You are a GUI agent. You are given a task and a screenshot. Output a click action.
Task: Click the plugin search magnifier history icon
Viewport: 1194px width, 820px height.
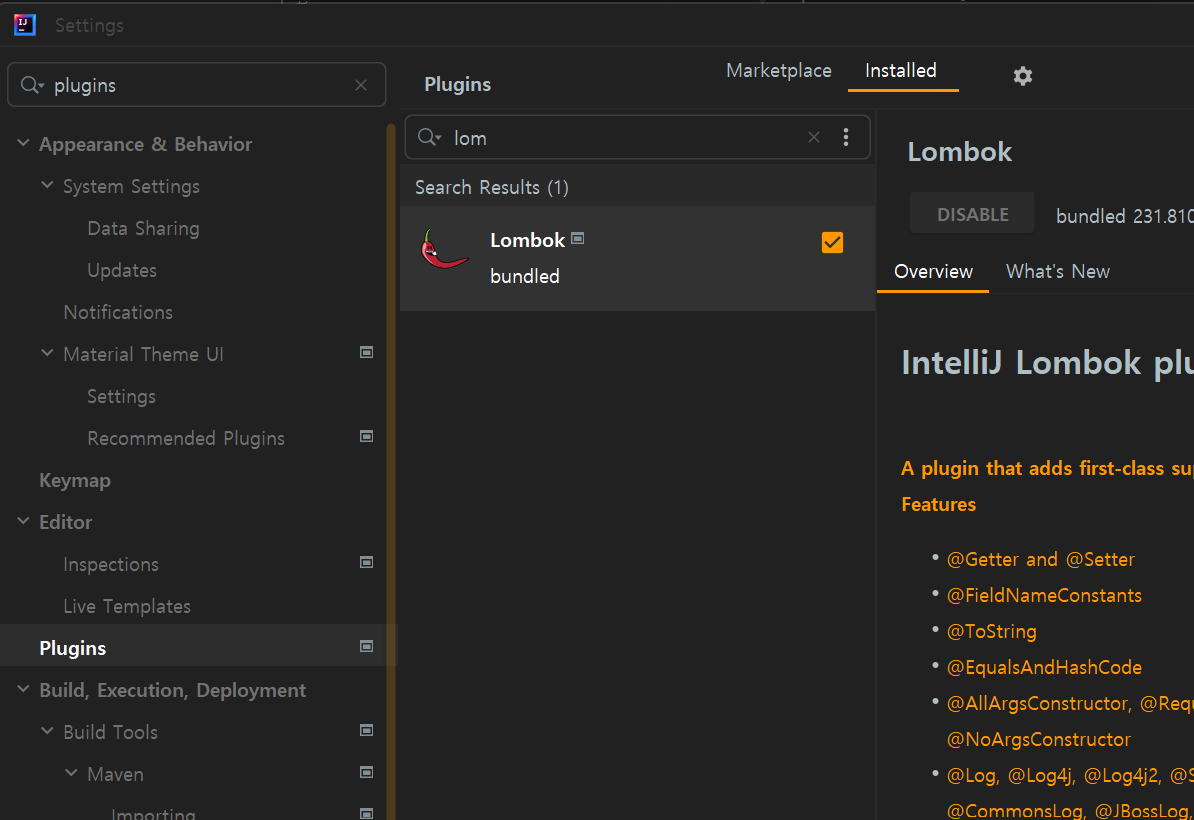click(x=429, y=137)
